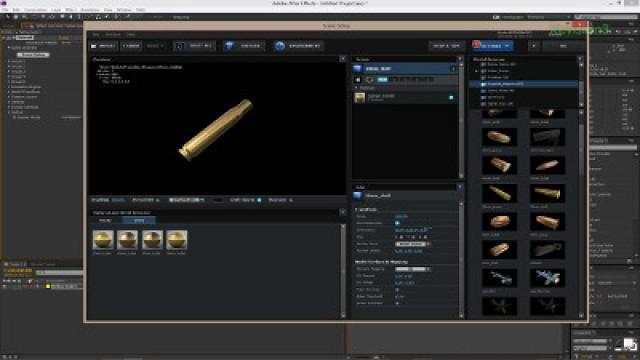Click the timeline timecode in After Effects
The width and height of the screenshot is (640, 360).
(18, 271)
